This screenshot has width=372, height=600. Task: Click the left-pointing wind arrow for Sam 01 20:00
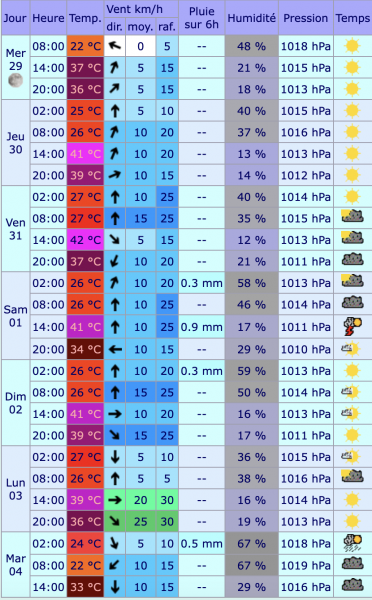[x=115, y=349]
